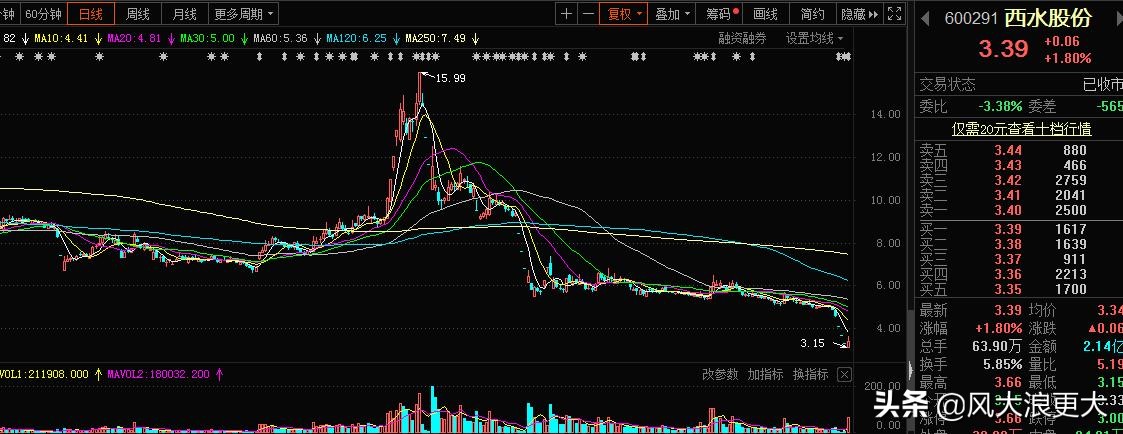Click the arrow next to MA10 indicator

98,39
